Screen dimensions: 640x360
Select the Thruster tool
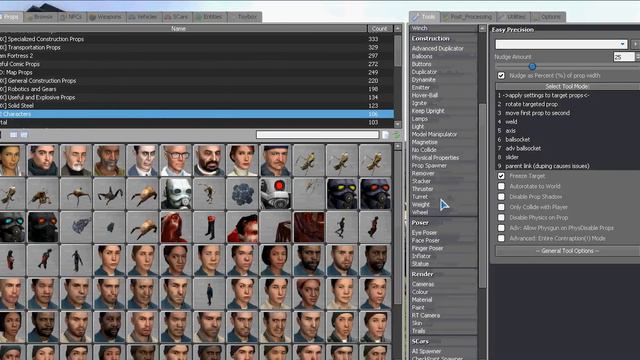click(x=422, y=189)
